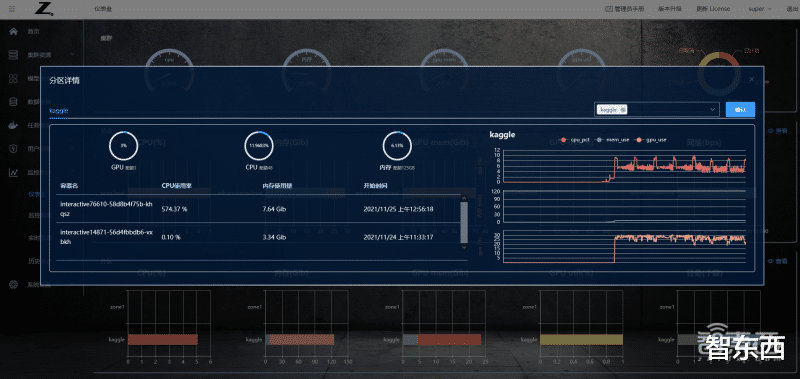Open 仪表盘 breadcrumb in top bar
Image resolution: width=800 pixels, height=379 pixels.
tap(103, 9)
